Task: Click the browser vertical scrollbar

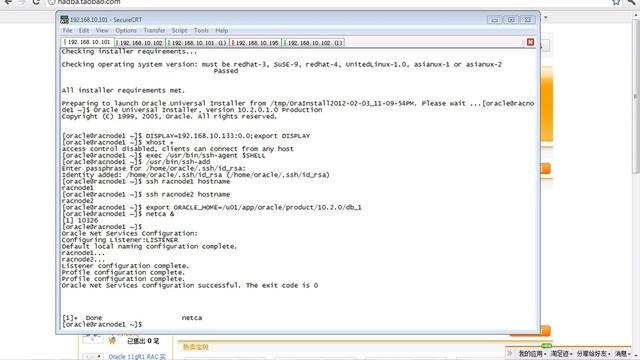Action: pos(636,96)
